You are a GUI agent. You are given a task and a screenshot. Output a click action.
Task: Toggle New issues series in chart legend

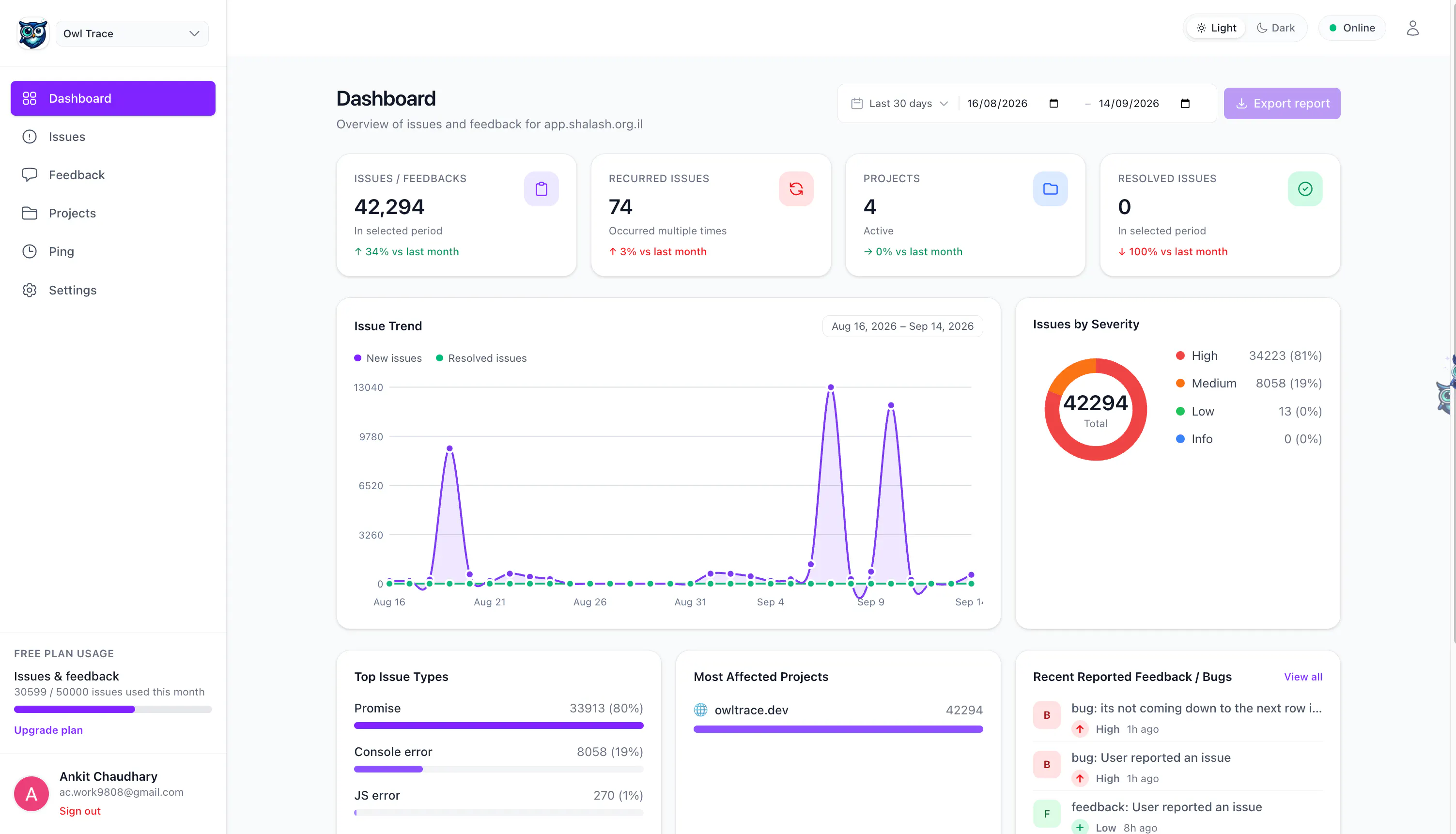pos(388,358)
